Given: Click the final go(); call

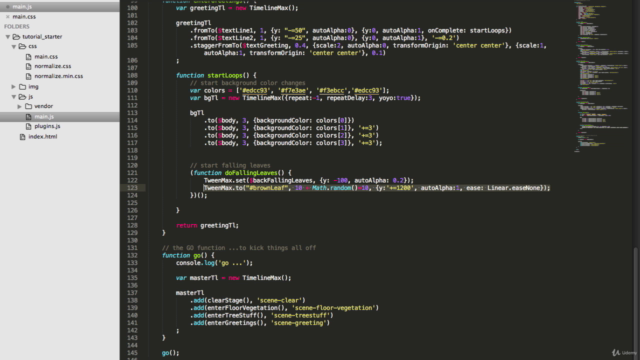Looking at the screenshot, I should click(x=170, y=353).
